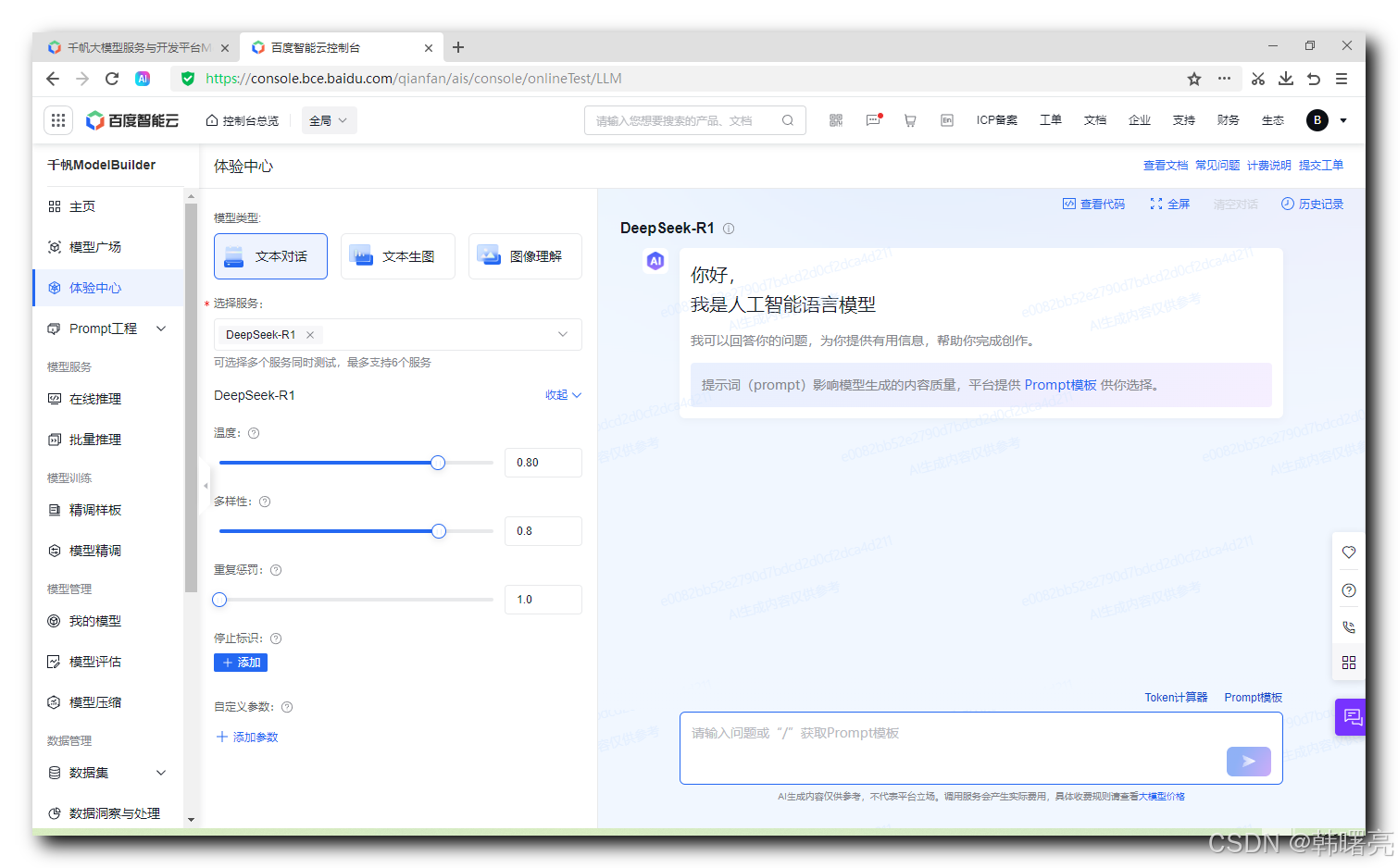Click the grid icon on right rail
The height and width of the screenshot is (868, 1398).
point(1349,663)
